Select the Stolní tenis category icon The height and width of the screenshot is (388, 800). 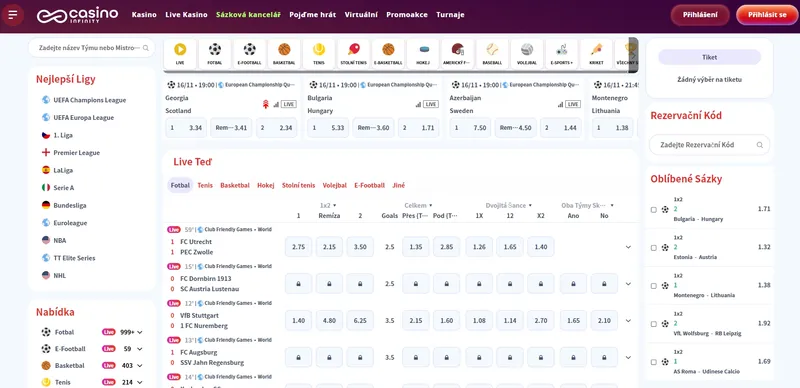tap(354, 54)
